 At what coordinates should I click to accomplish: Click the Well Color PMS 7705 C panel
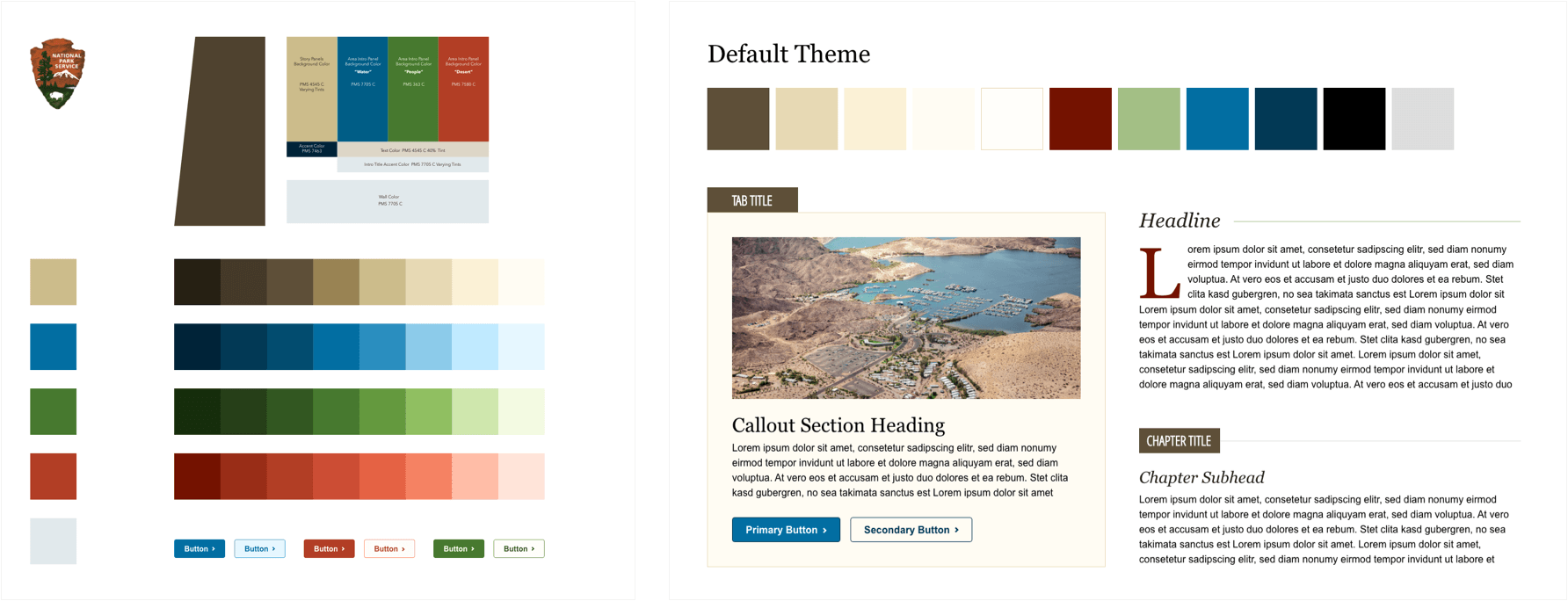[388, 201]
